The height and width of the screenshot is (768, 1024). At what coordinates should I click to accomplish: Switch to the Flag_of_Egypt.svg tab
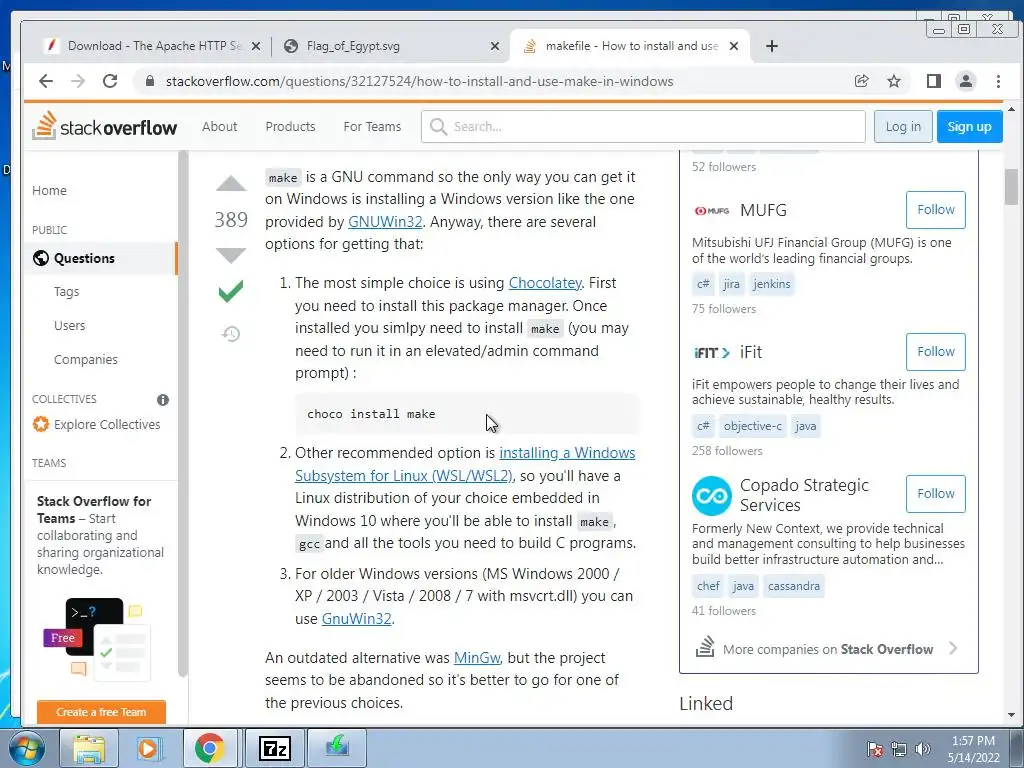(x=392, y=46)
